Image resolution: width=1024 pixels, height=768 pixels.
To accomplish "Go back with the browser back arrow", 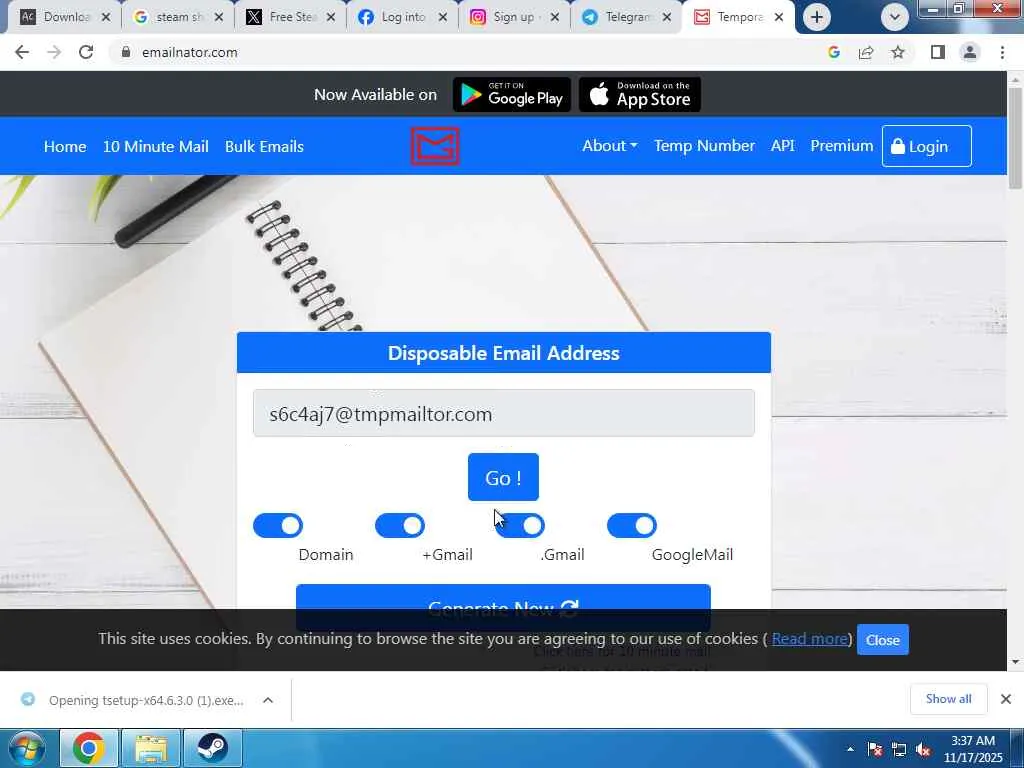I will (22, 52).
